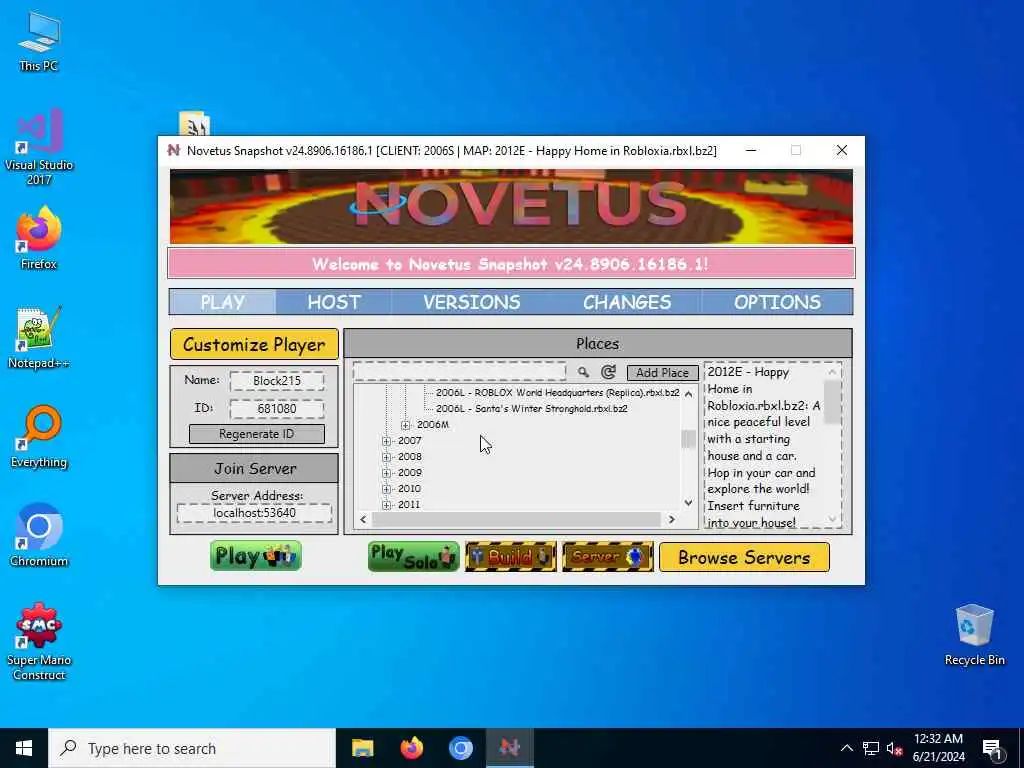
Task: Click the muted volume tray icon
Action: pyautogui.click(x=895, y=748)
